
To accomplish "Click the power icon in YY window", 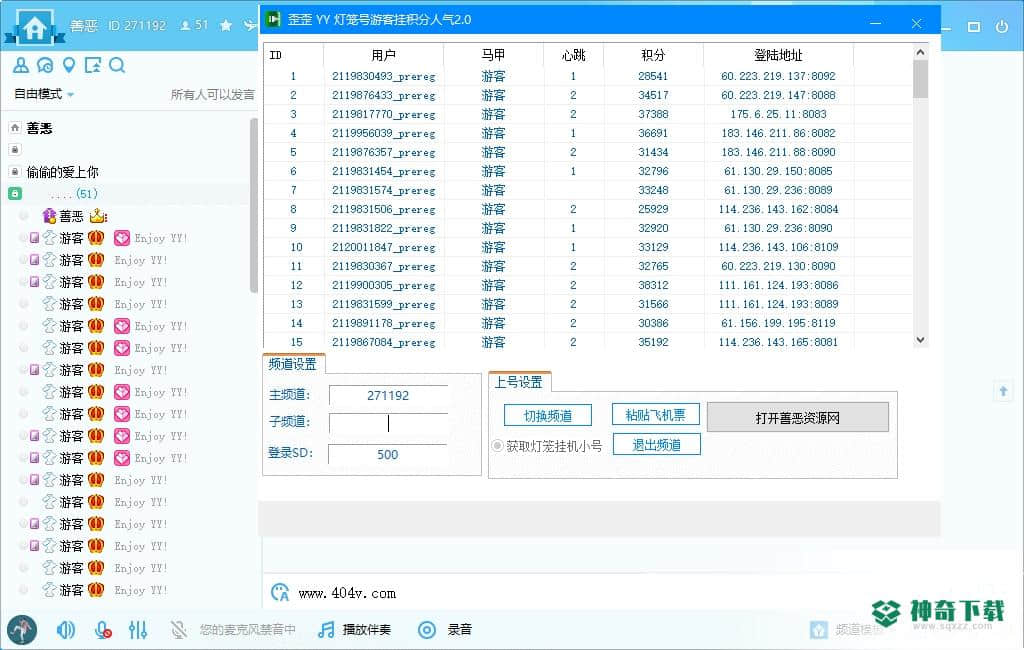I will [x=1002, y=27].
